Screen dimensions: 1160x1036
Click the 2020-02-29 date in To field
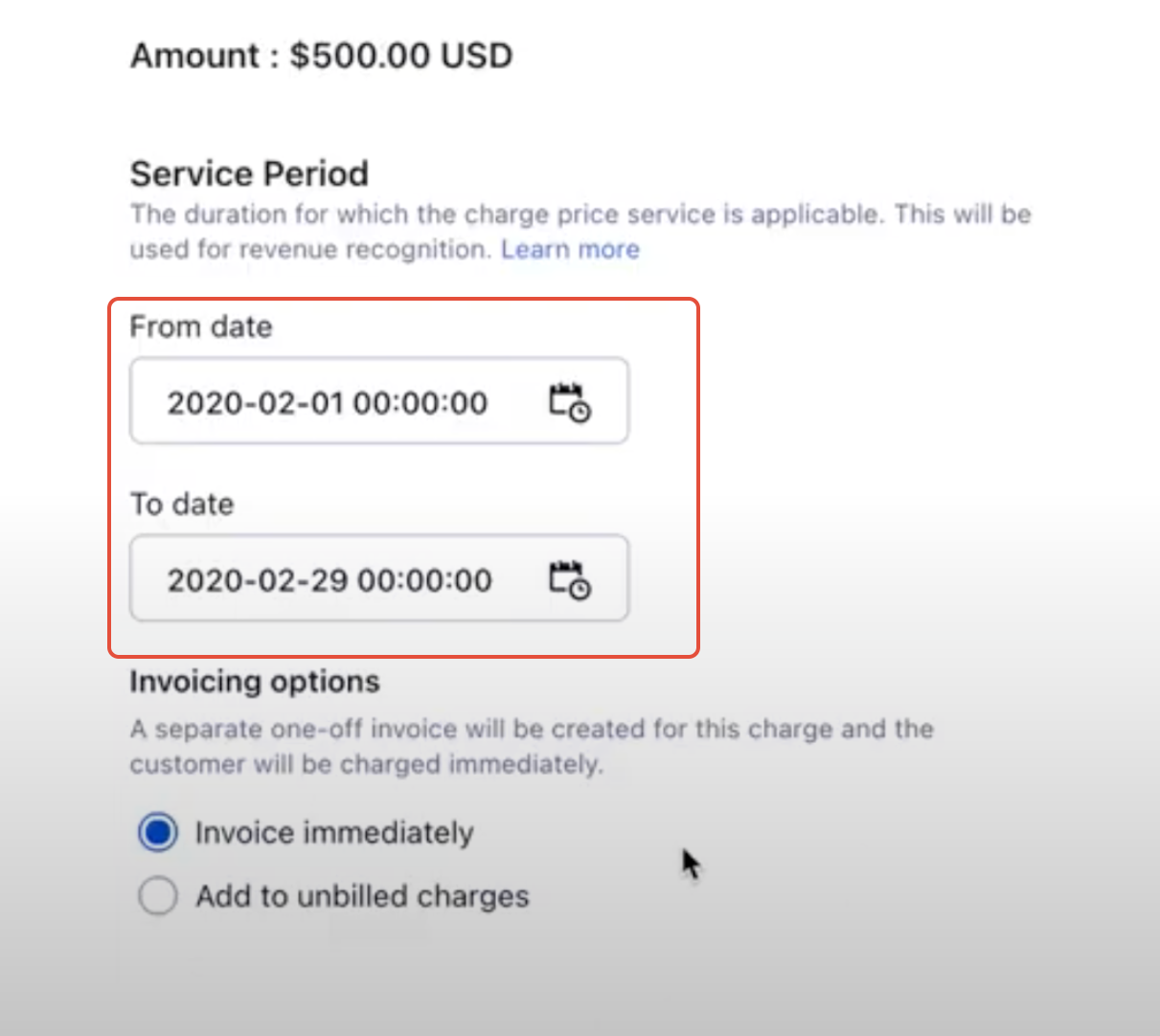tap(258, 580)
